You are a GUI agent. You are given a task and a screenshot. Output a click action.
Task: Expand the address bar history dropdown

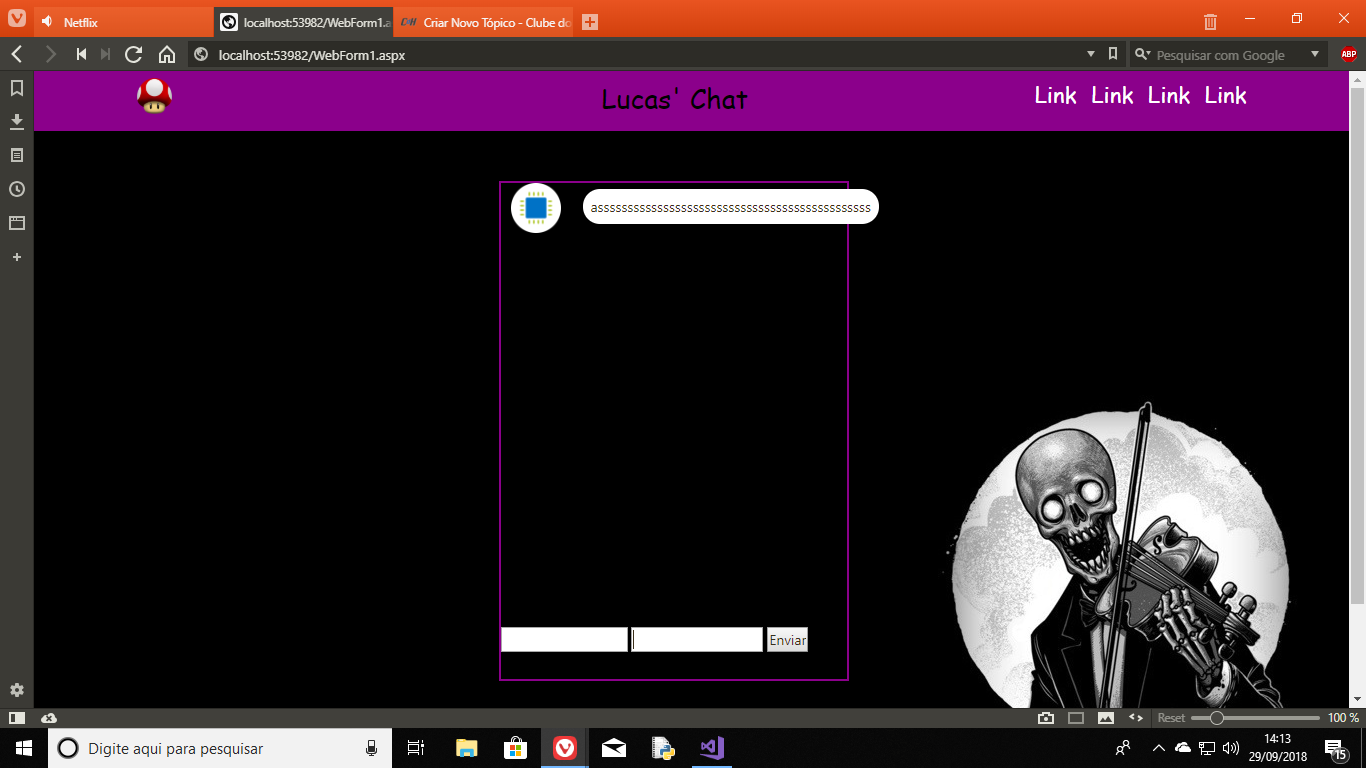pyautogui.click(x=1091, y=54)
